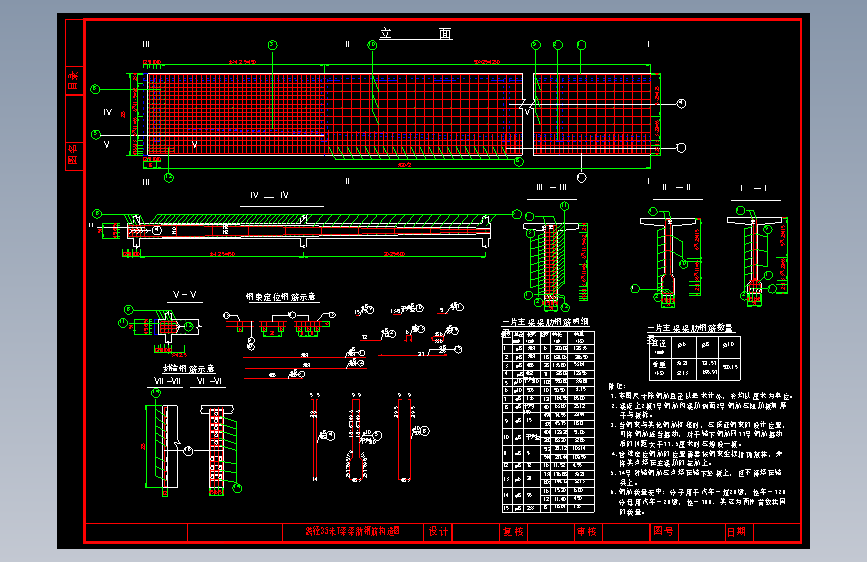Select the VII —VII section label

pos(167,381)
